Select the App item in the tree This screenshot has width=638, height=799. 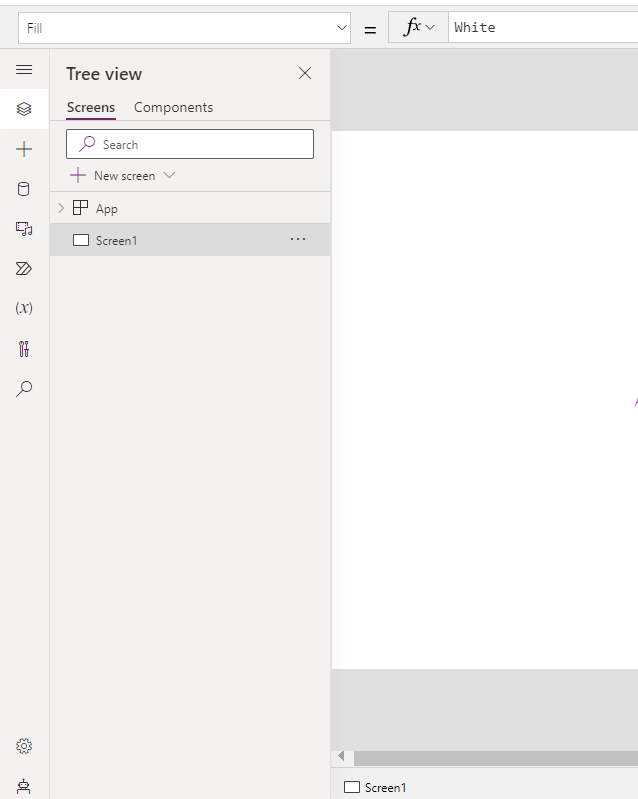(107, 208)
